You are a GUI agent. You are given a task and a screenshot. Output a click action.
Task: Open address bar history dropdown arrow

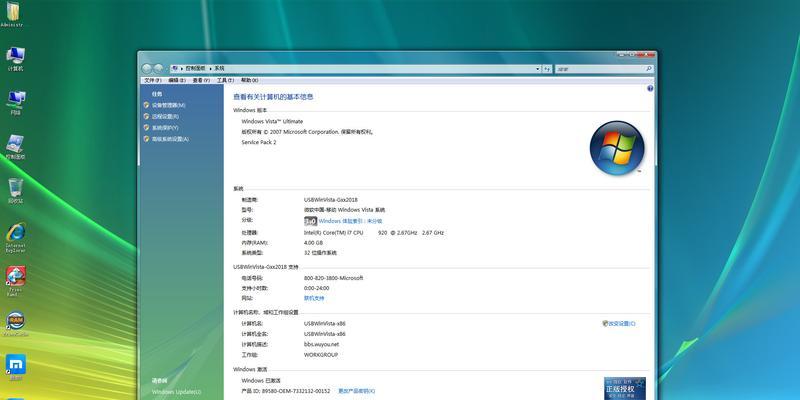coord(537,68)
